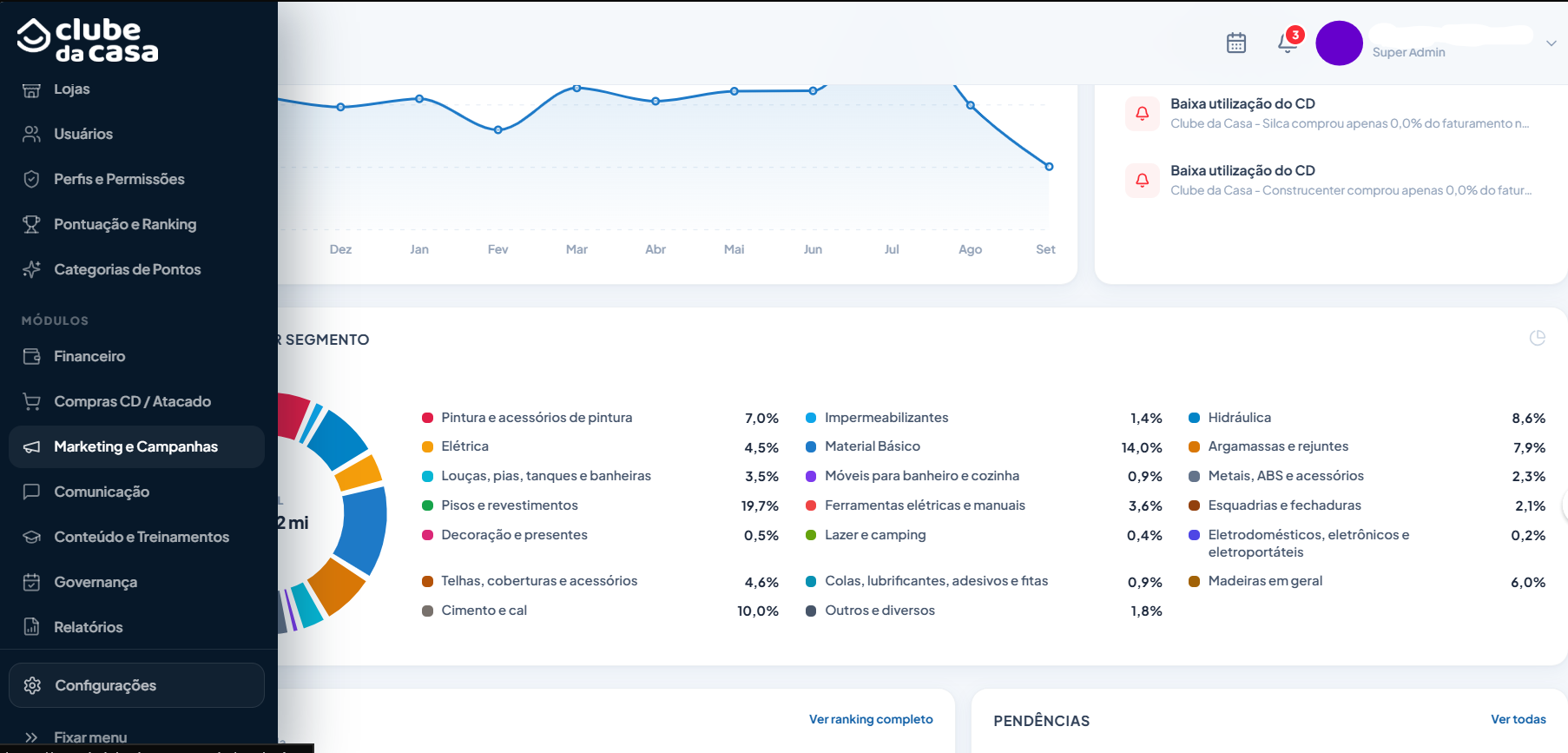Select Hidráulica legend entry
The image size is (1568, 753).
pos(1367,418)
